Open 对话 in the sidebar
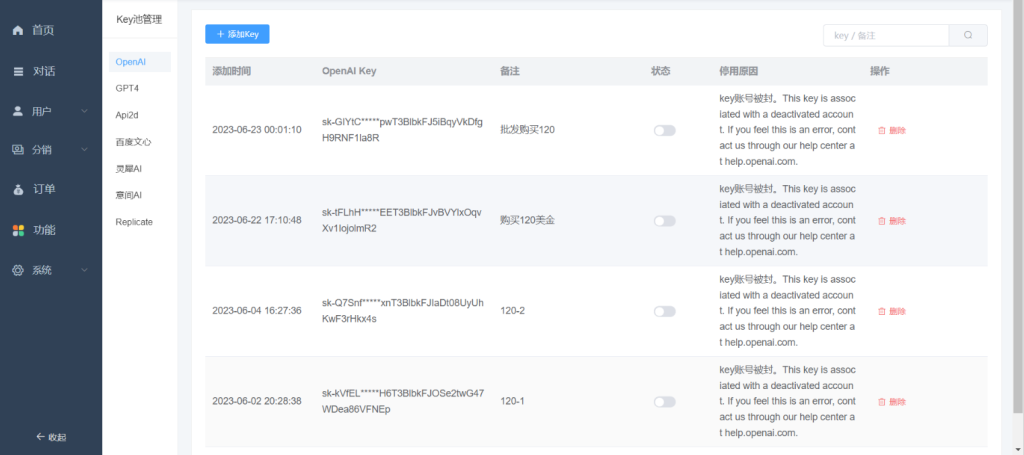The image size is (1024, 455). [x=44, y=71]
